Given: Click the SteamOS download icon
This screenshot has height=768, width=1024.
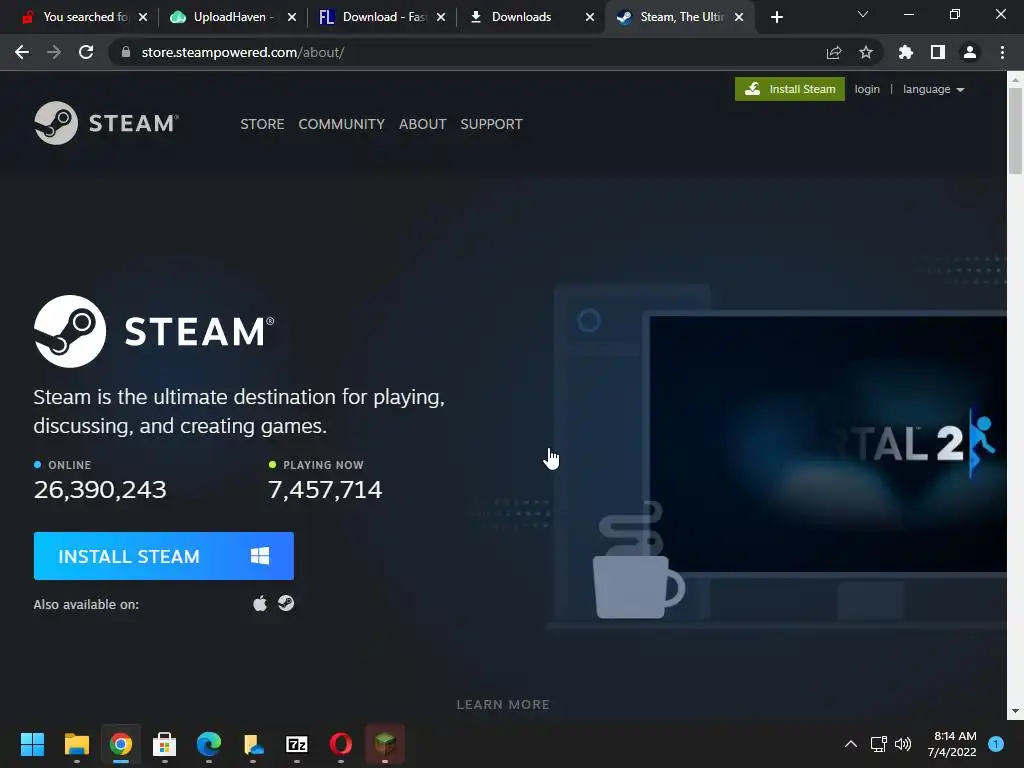Looking at the screenshot, I should click(x=286, y=603).
